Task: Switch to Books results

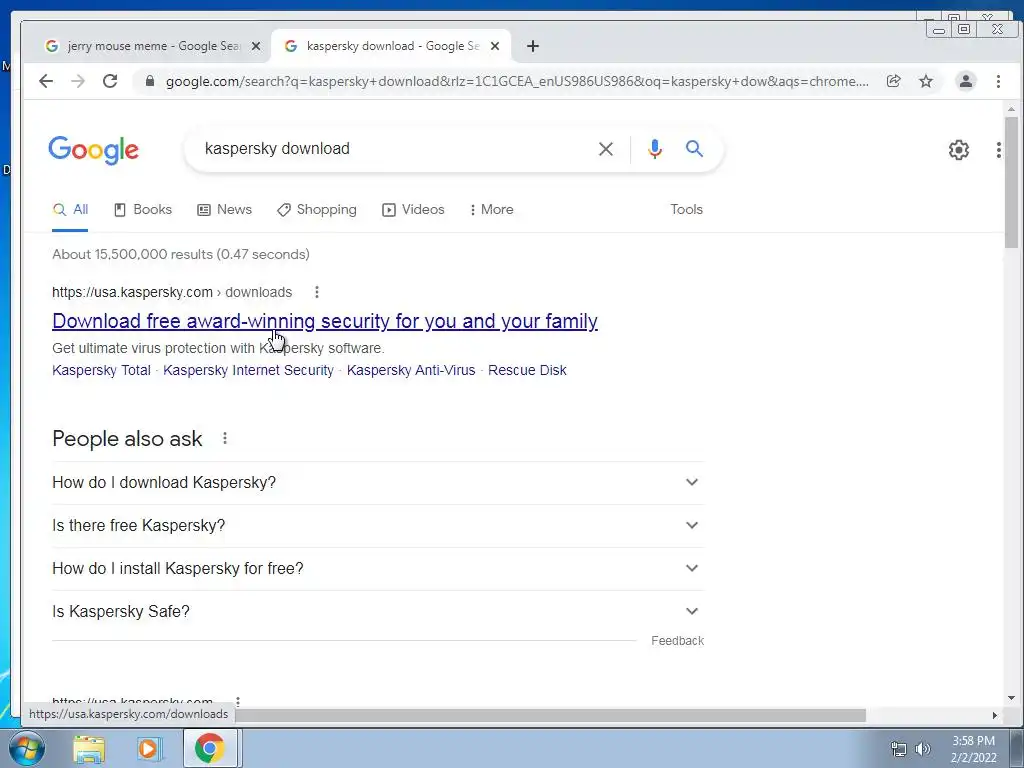Action: pyautogui.click(x=143, y=210)
